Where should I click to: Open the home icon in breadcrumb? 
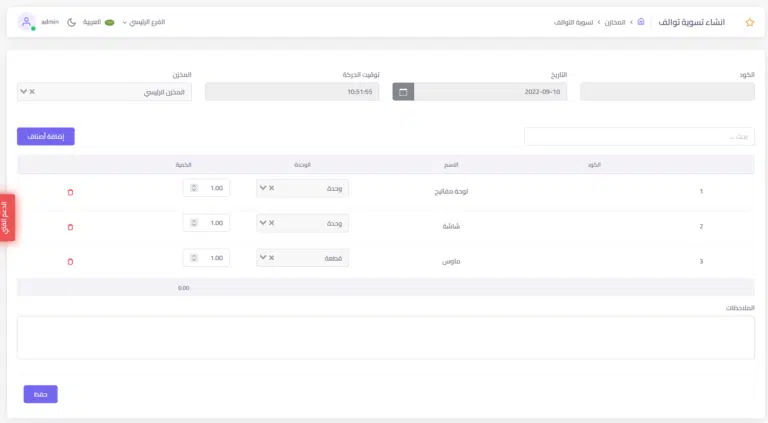click(641, 22)
